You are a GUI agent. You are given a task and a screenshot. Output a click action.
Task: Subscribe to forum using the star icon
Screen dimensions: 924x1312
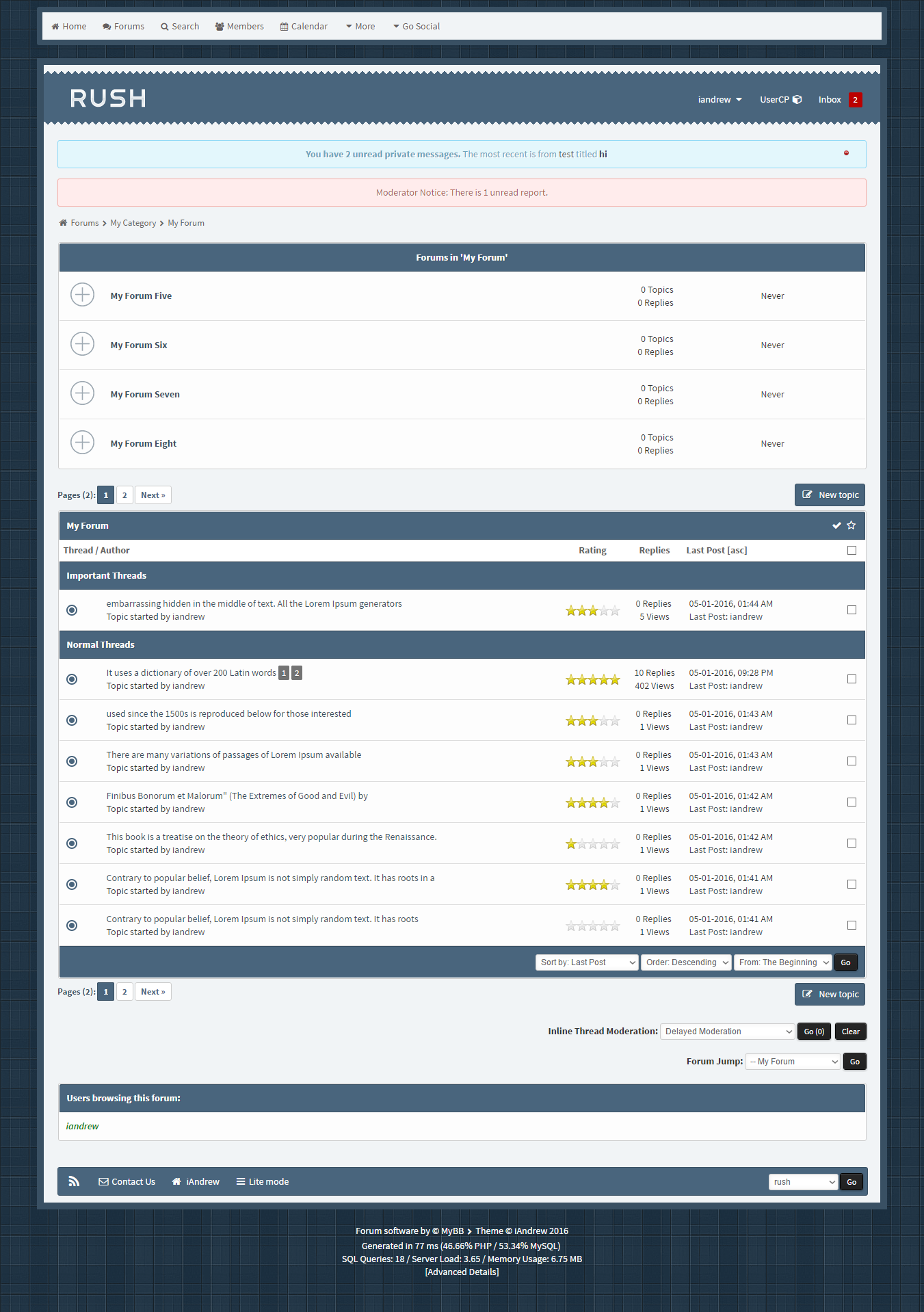[x=852, y=525]
